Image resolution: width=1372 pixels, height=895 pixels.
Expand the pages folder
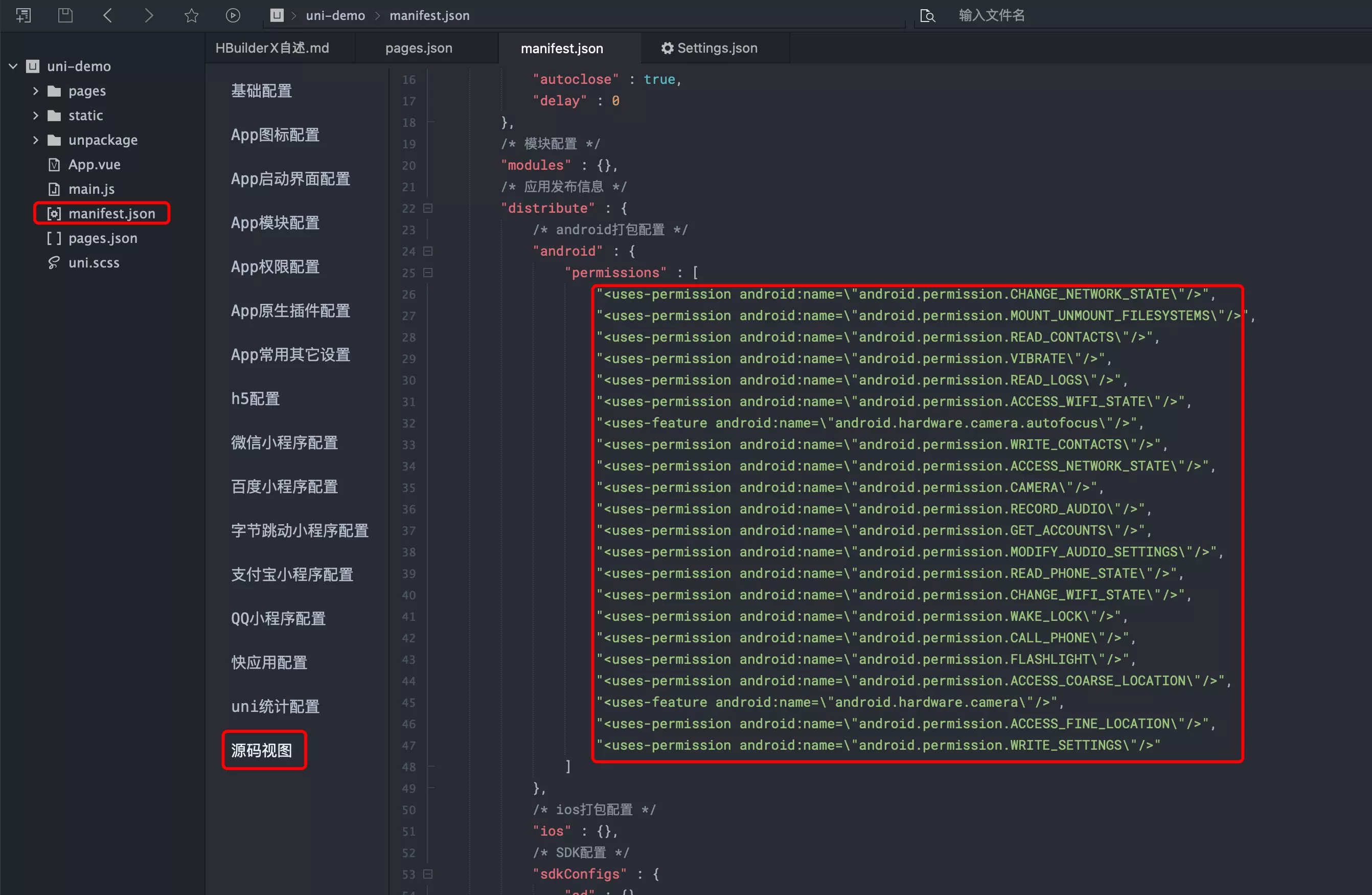point(36,91)
